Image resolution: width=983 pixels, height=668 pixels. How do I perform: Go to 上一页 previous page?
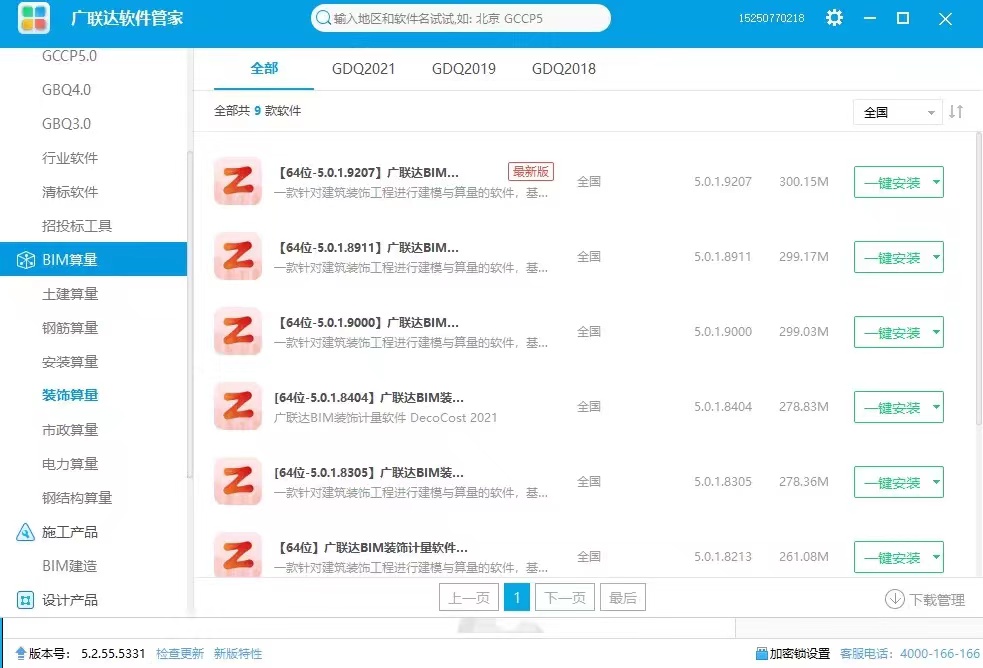point(469,597)
